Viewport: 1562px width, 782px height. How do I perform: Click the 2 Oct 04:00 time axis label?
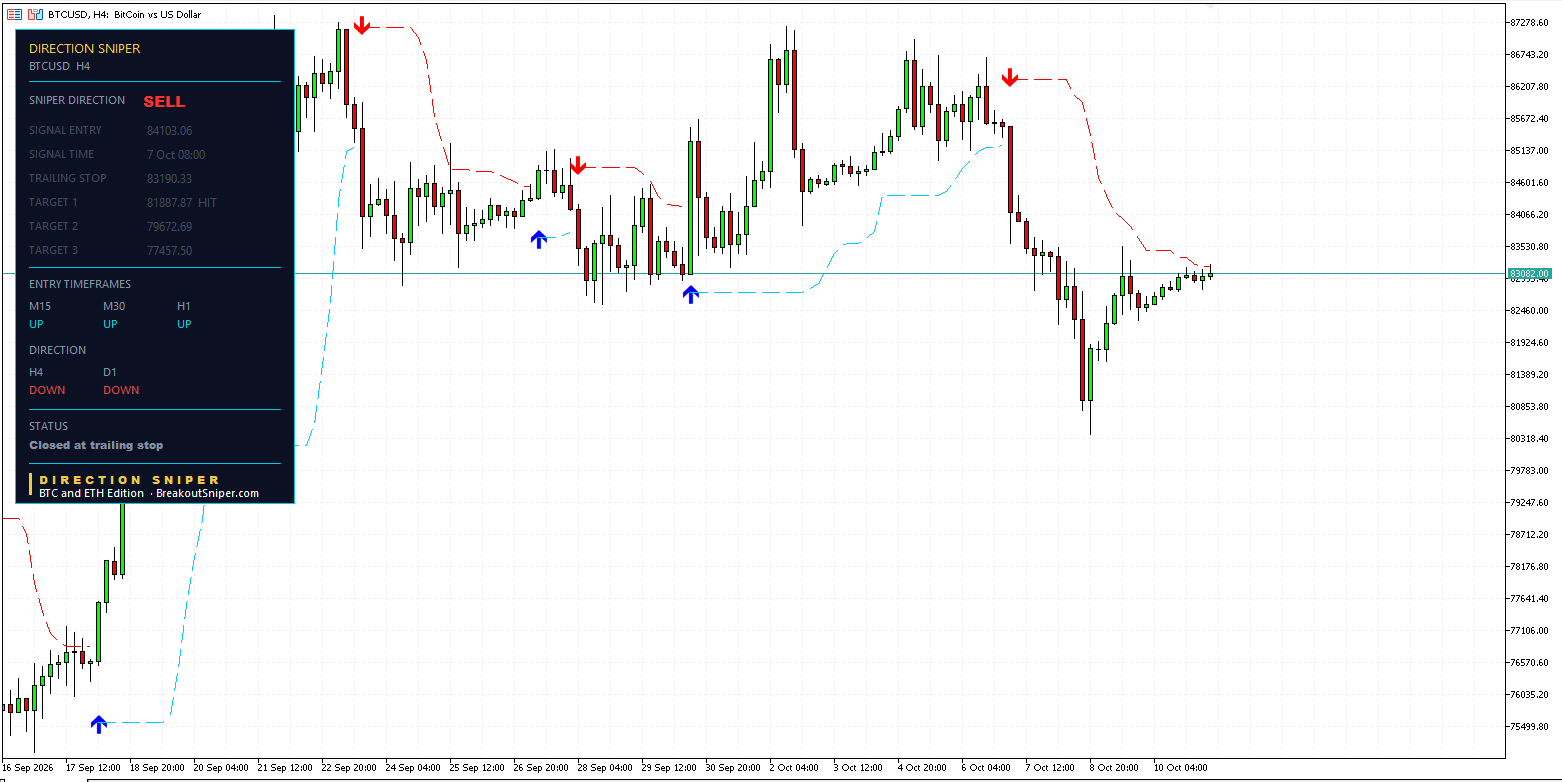tap(794, 768)
